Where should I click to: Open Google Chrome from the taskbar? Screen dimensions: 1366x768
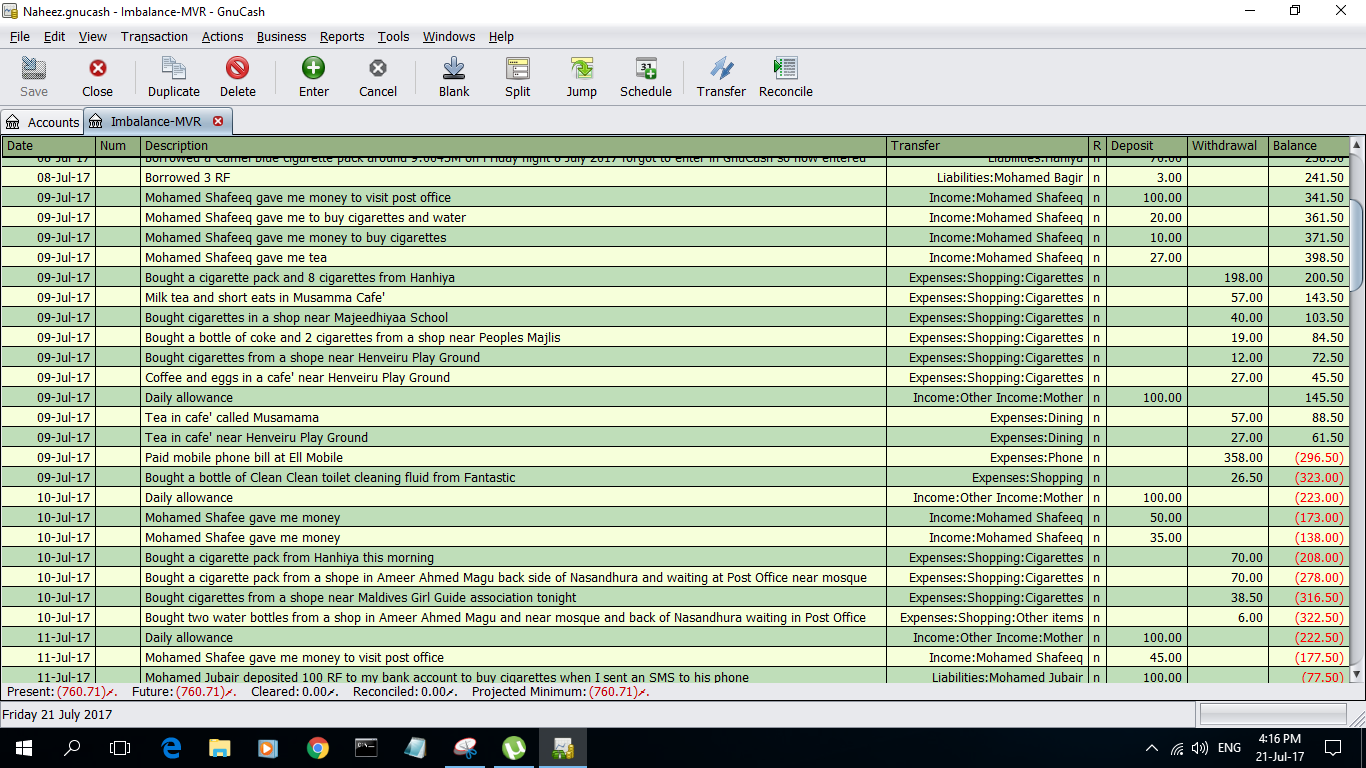[318, 747]
